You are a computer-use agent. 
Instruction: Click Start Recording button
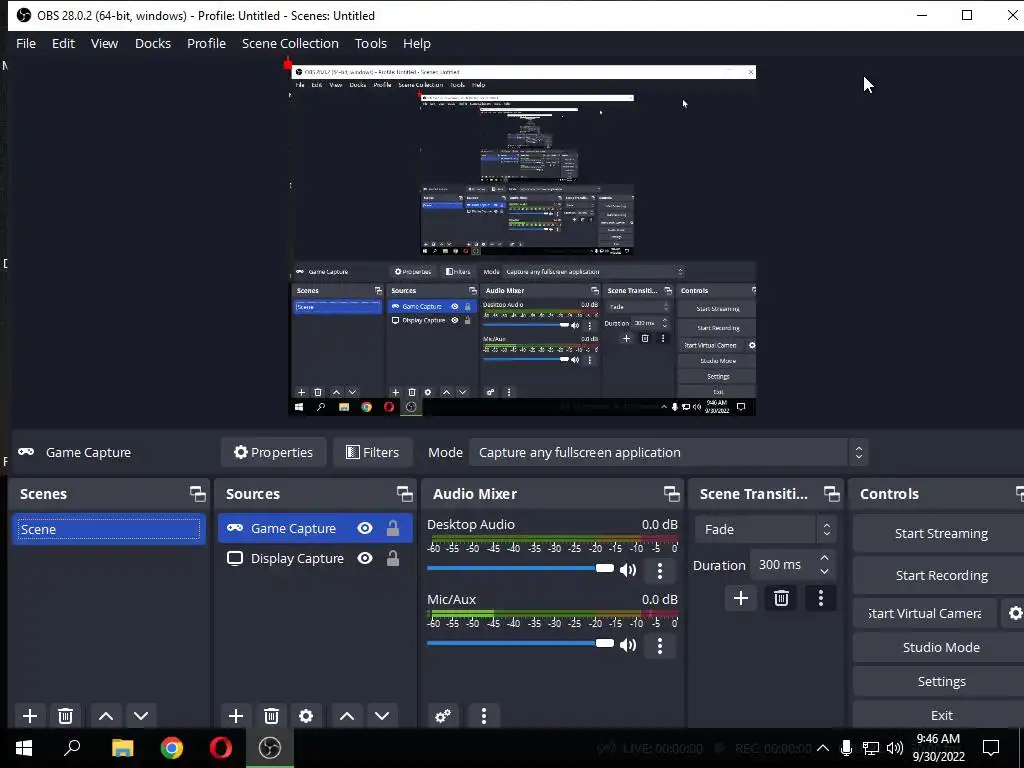point(940,575)
